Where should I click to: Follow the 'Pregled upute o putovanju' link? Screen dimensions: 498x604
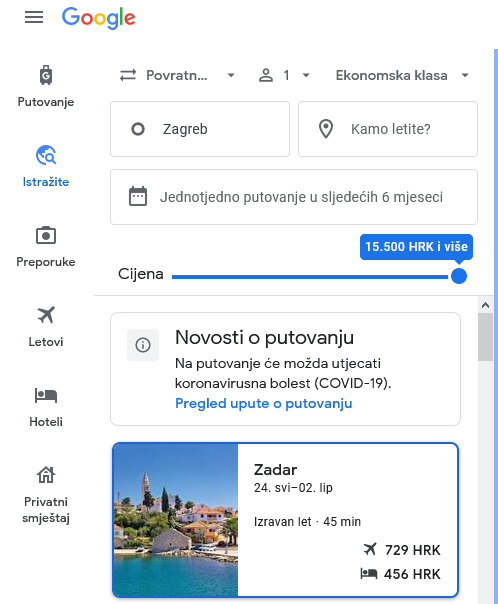pos(263,403)
